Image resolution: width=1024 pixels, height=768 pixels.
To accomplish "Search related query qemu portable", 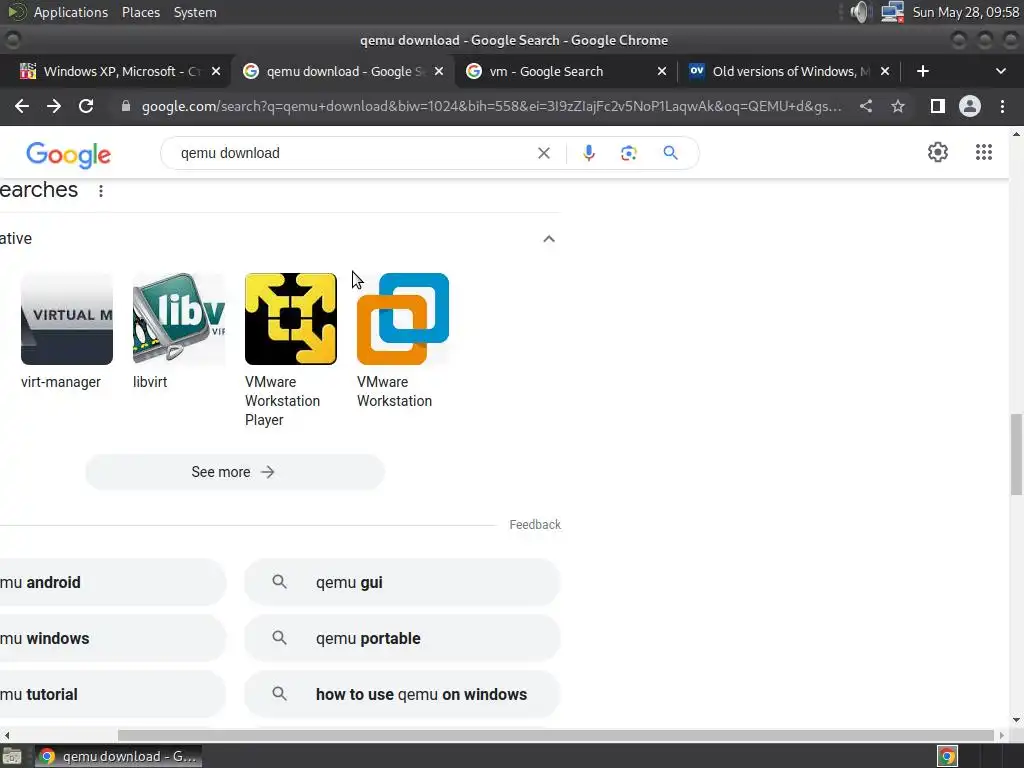I will (x=402, y=638).
